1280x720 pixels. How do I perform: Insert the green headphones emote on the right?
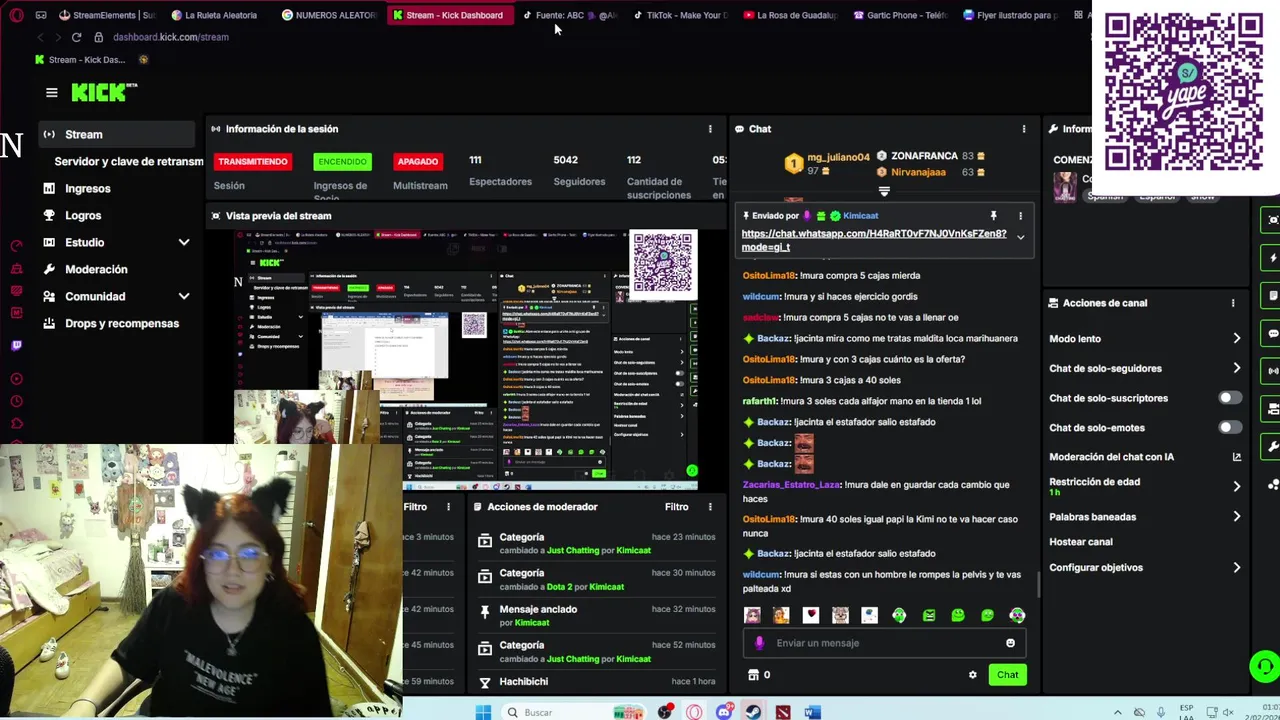(x=1017, y=615)
